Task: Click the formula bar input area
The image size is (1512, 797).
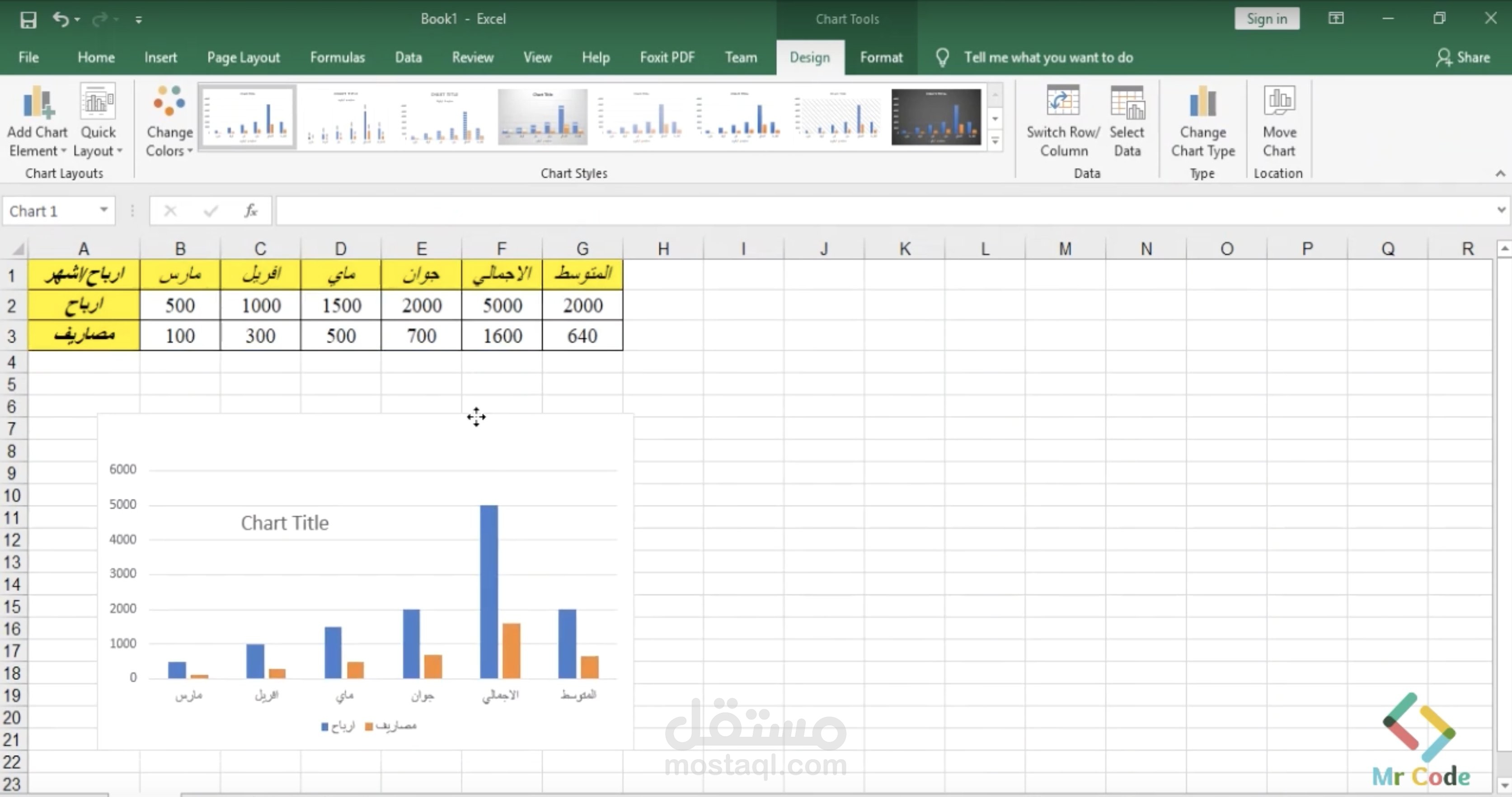Action: coord(885,211)
